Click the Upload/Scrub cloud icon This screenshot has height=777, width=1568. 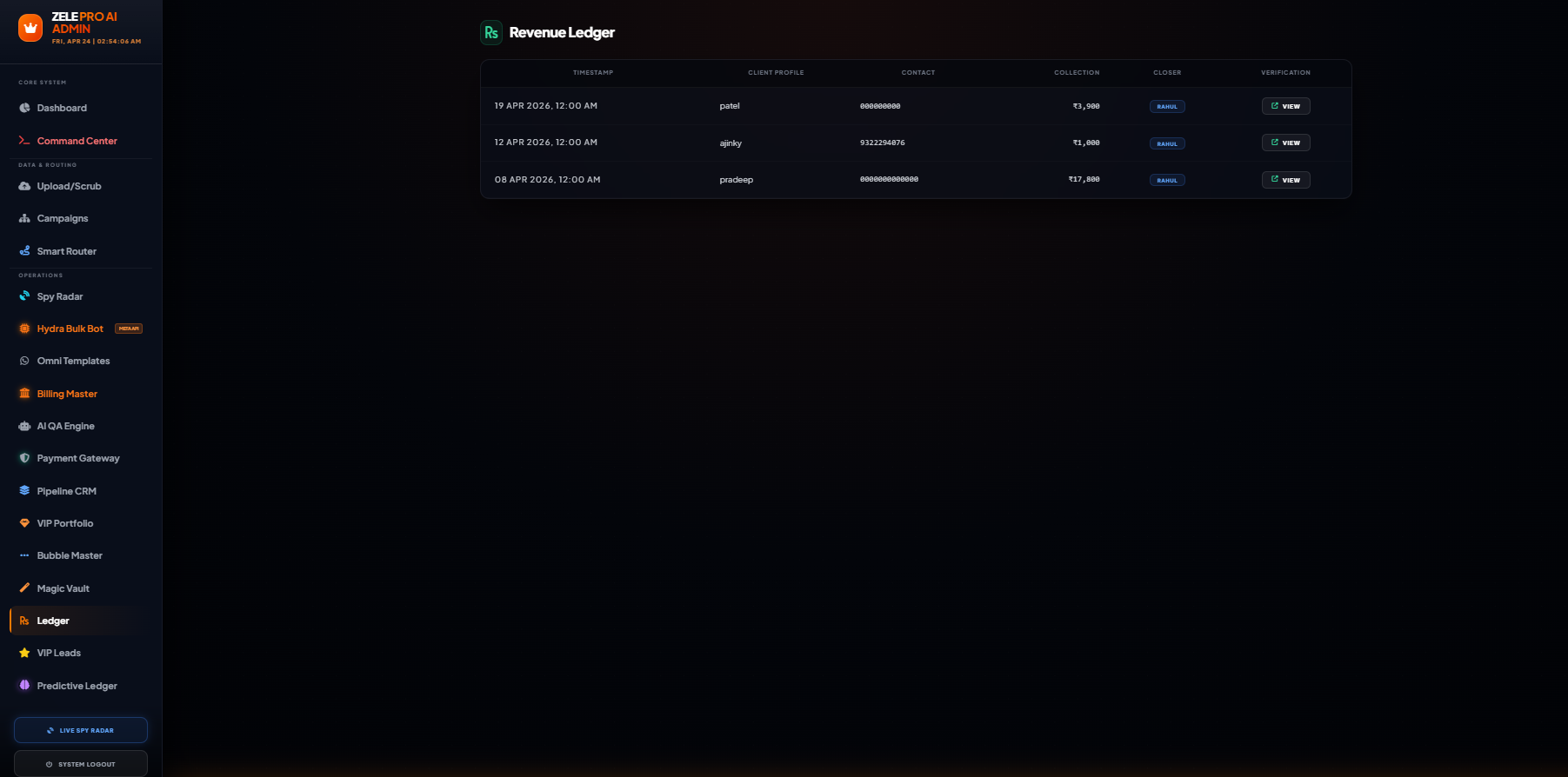(x=24, y=186)
